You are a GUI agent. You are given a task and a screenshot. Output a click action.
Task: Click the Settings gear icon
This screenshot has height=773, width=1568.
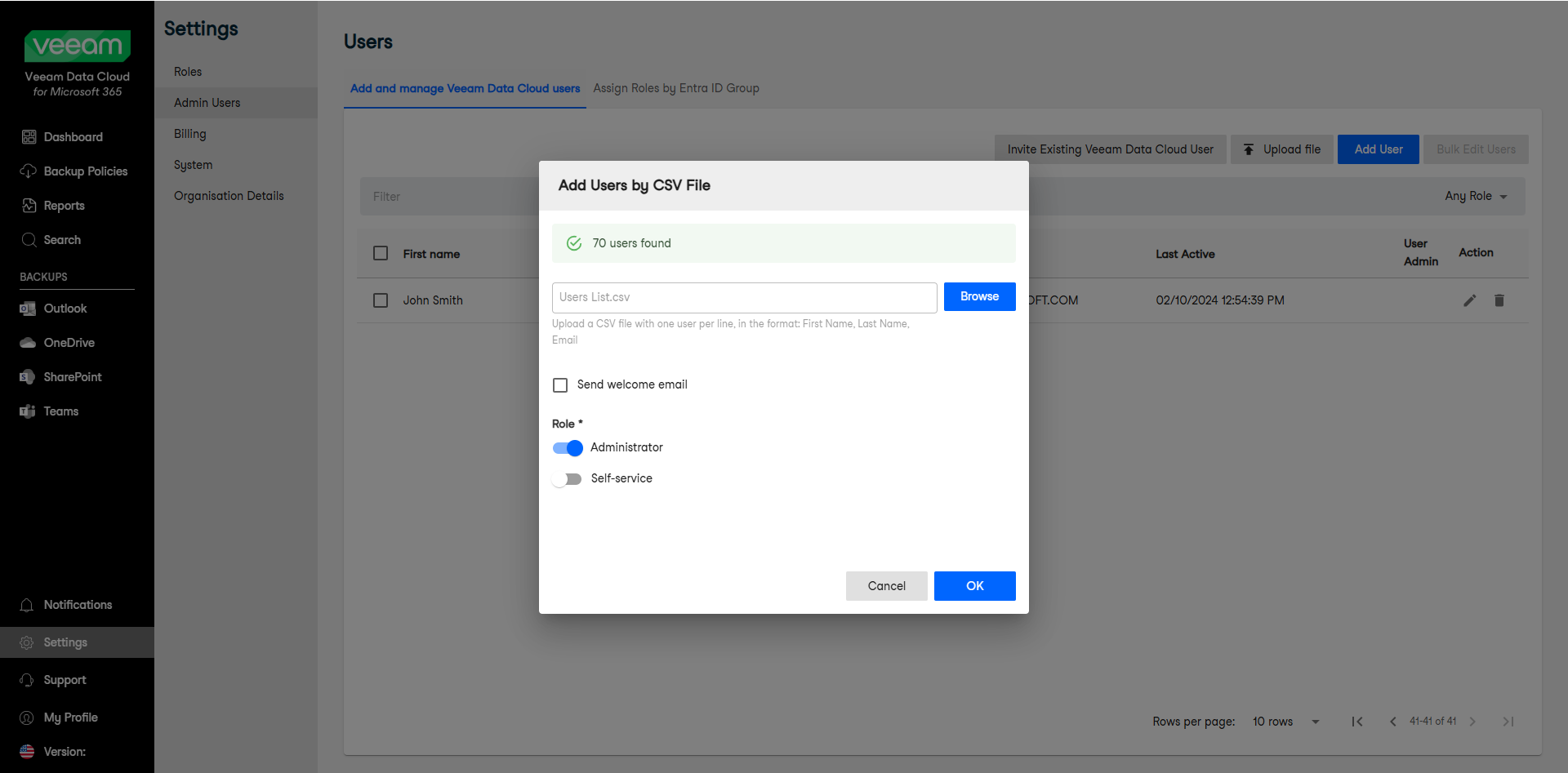(x=27, y=642)
